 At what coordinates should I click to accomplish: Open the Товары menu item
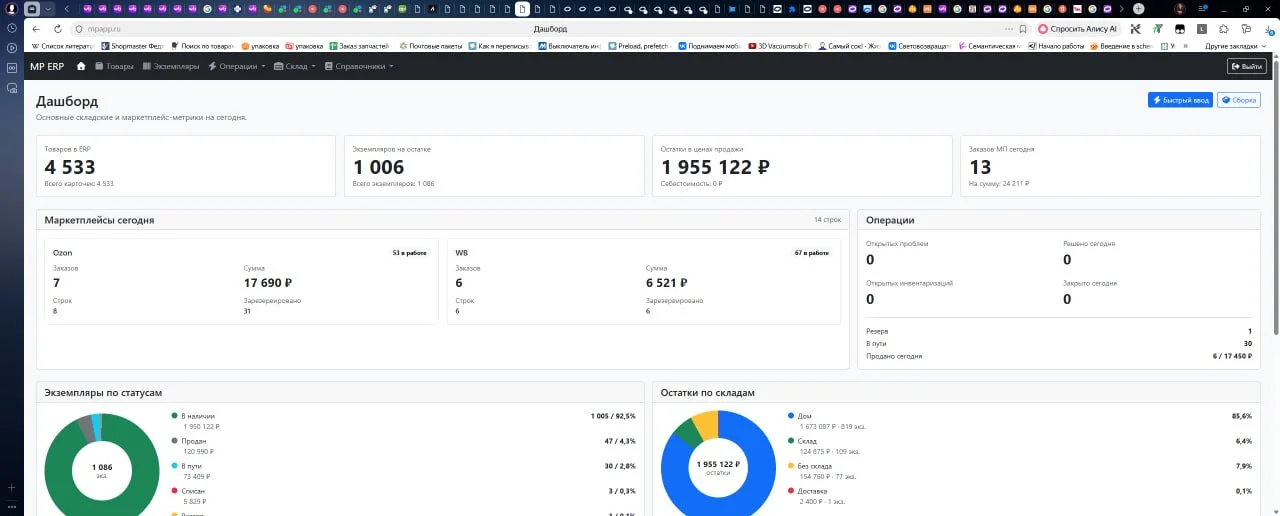tap(114, 66)
